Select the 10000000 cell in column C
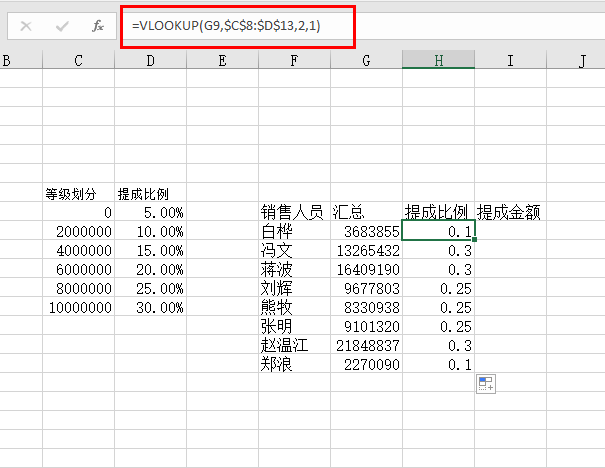Screen dimensions: 605x468 (x=78, y=308)
